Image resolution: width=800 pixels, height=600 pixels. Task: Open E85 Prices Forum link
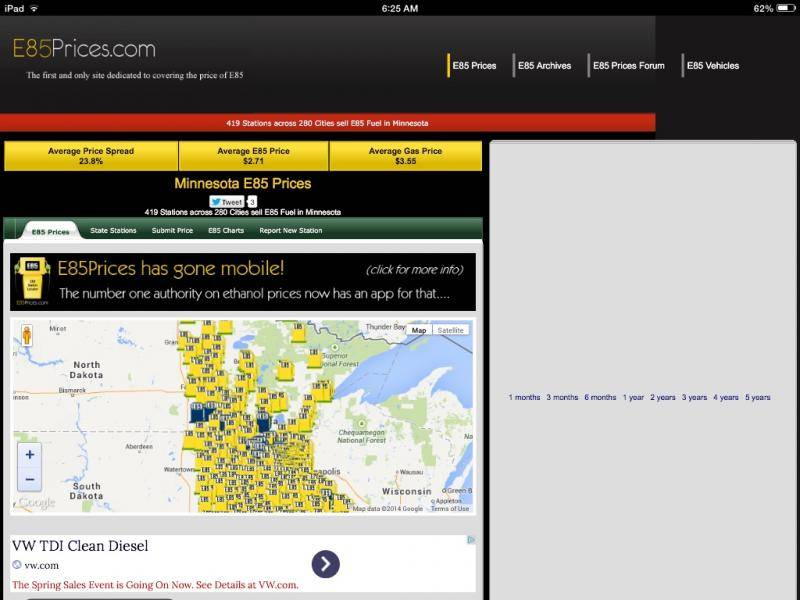point(628,66)
